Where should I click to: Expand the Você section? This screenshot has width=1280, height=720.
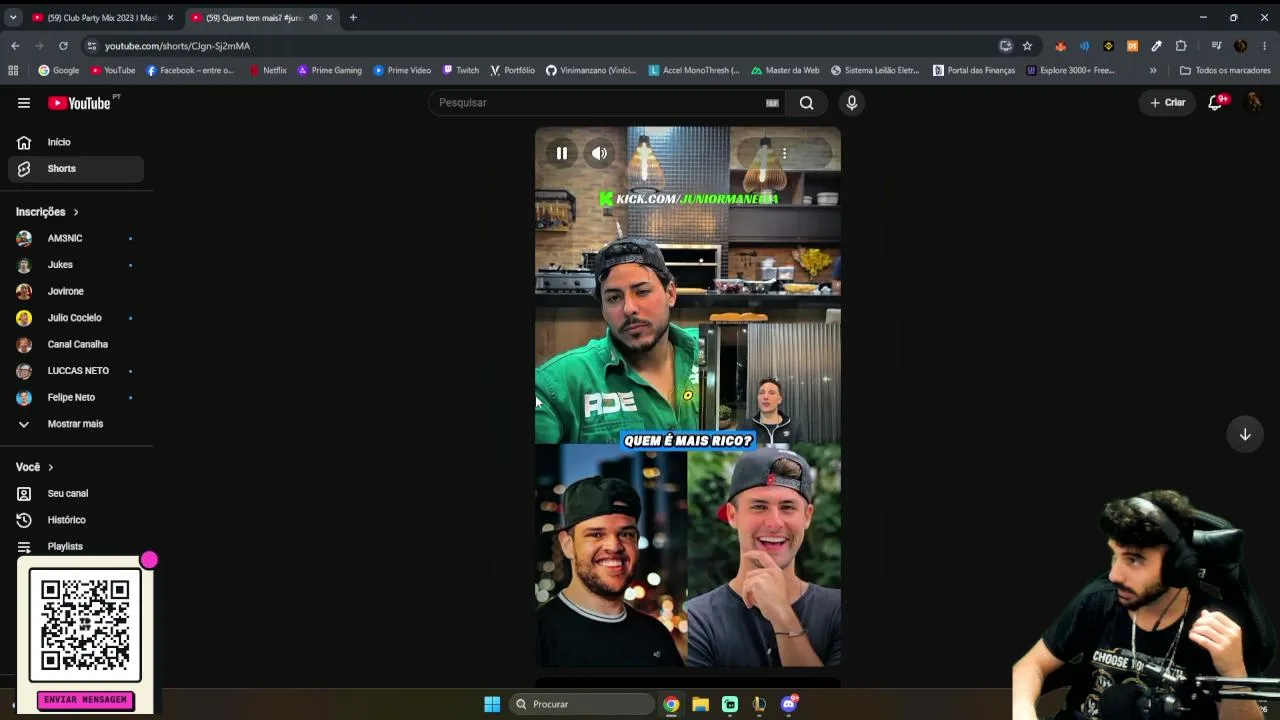[35, 467]
